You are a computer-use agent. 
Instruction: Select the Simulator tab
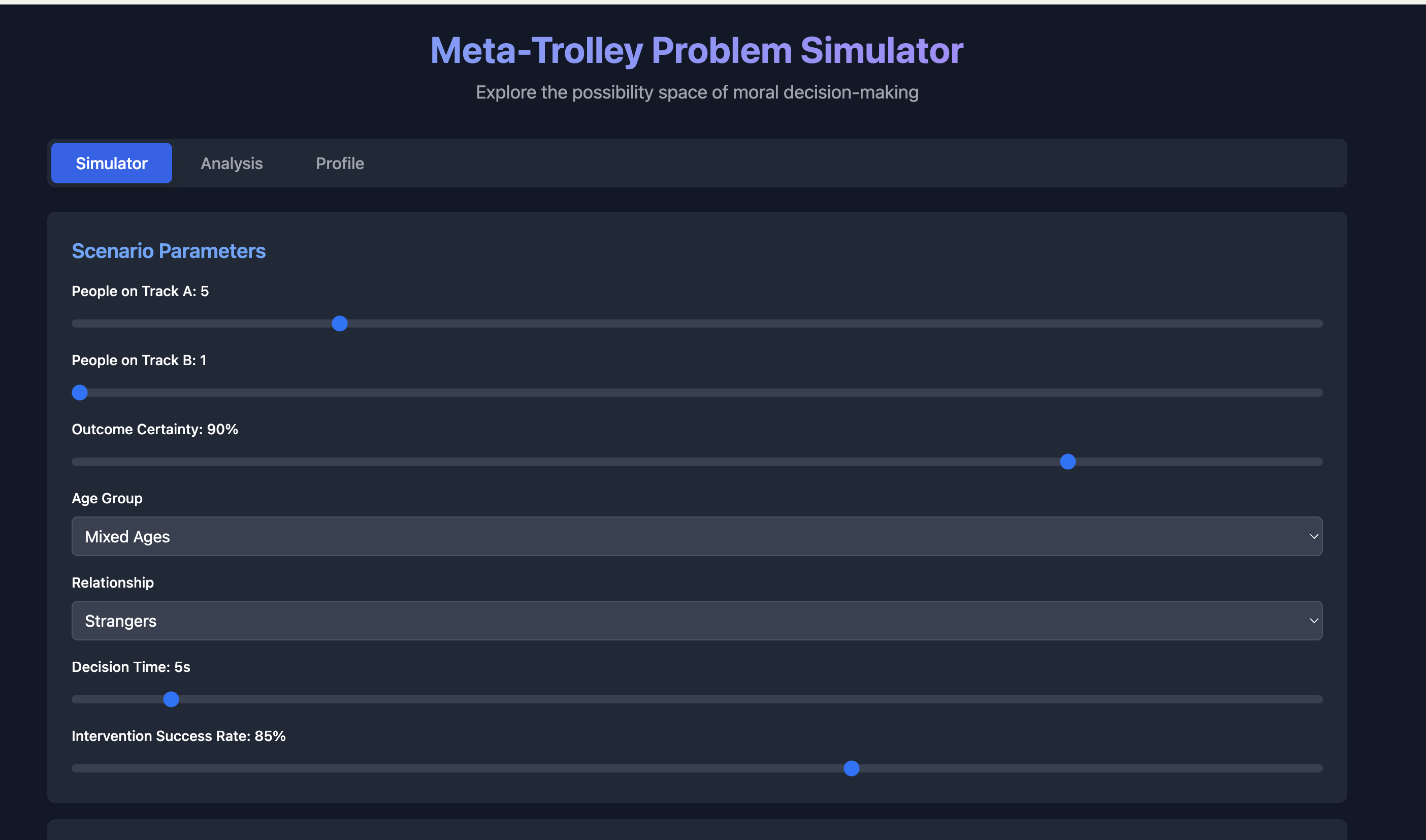pyautogui.click(x=112, y=163)
